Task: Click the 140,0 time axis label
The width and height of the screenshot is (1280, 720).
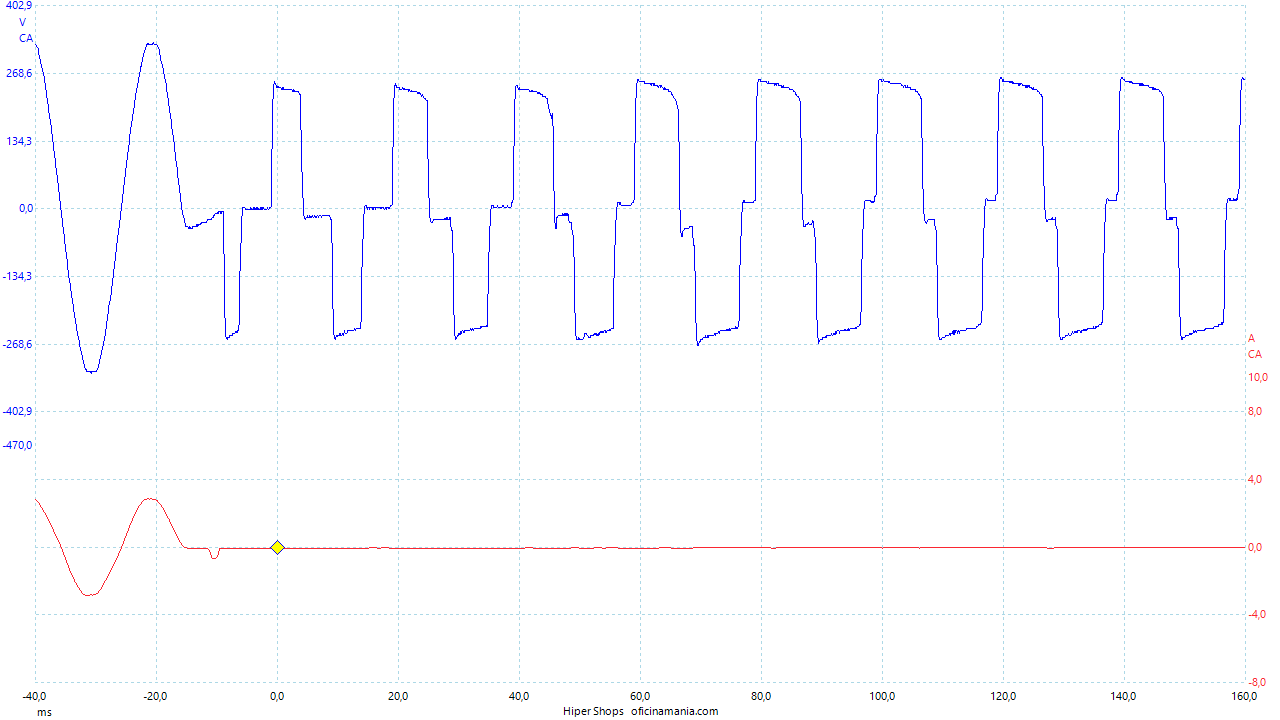Action: pyautogui.click(x=1124, y=696)
